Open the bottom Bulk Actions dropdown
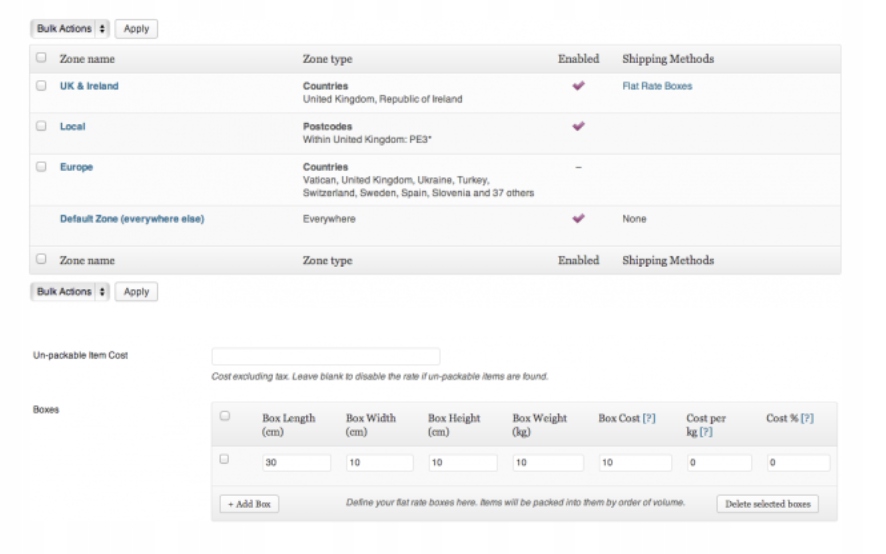Viewport: 886px width, 554px height. 71,292
